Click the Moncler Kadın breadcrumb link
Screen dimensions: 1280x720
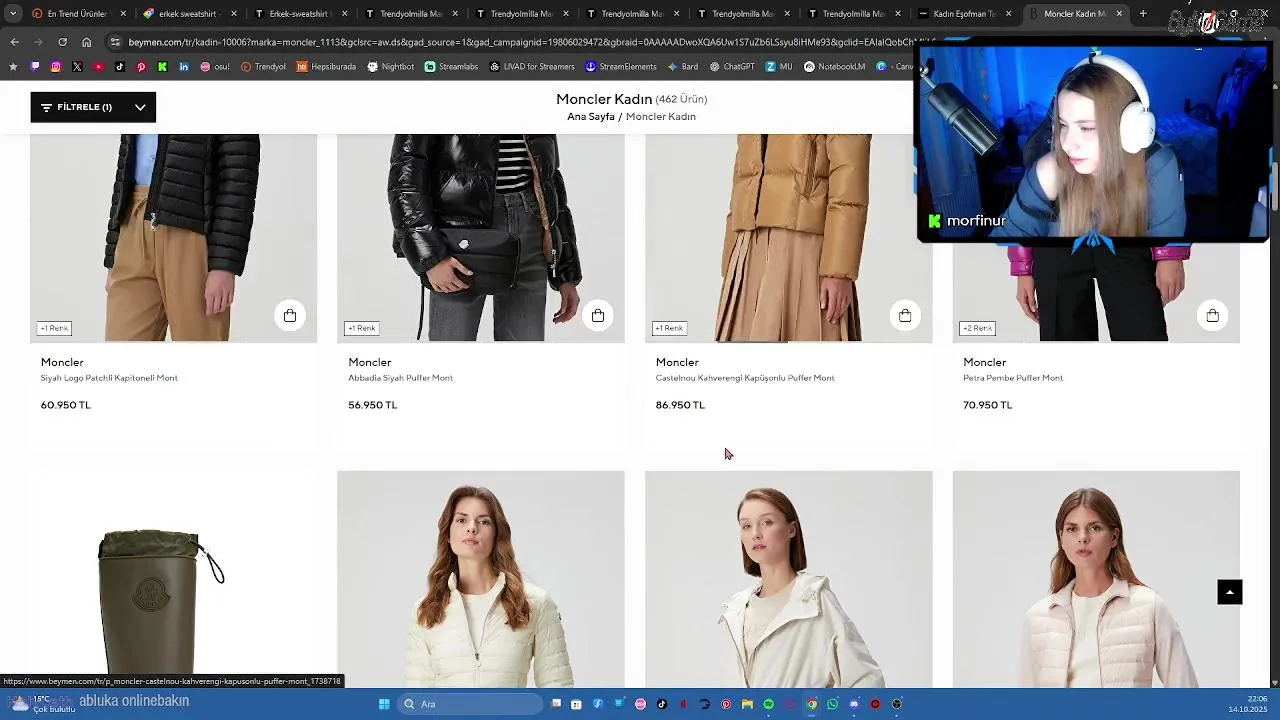coord(661,117)
